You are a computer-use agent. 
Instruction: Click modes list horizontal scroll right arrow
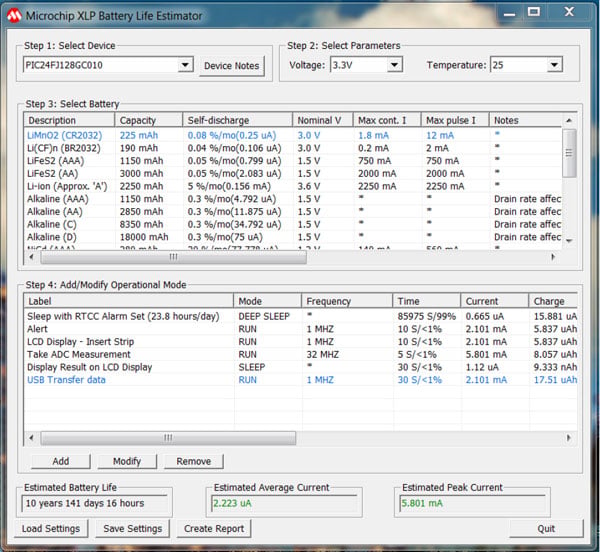coord(569,438)
